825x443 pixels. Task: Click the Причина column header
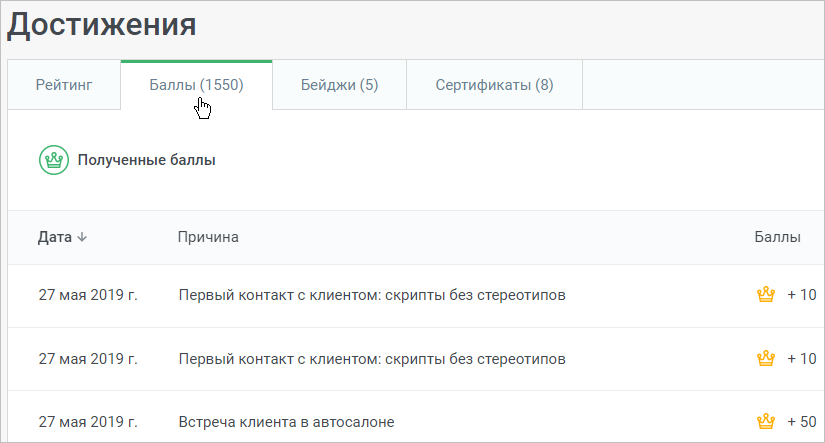point(208,237)
